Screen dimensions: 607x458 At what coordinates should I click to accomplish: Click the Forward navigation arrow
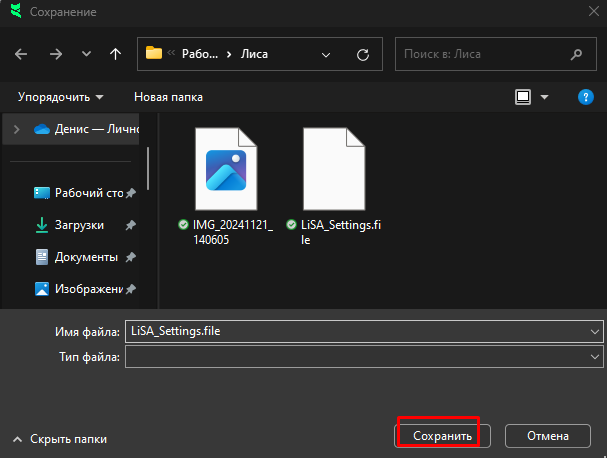point(54,53)
